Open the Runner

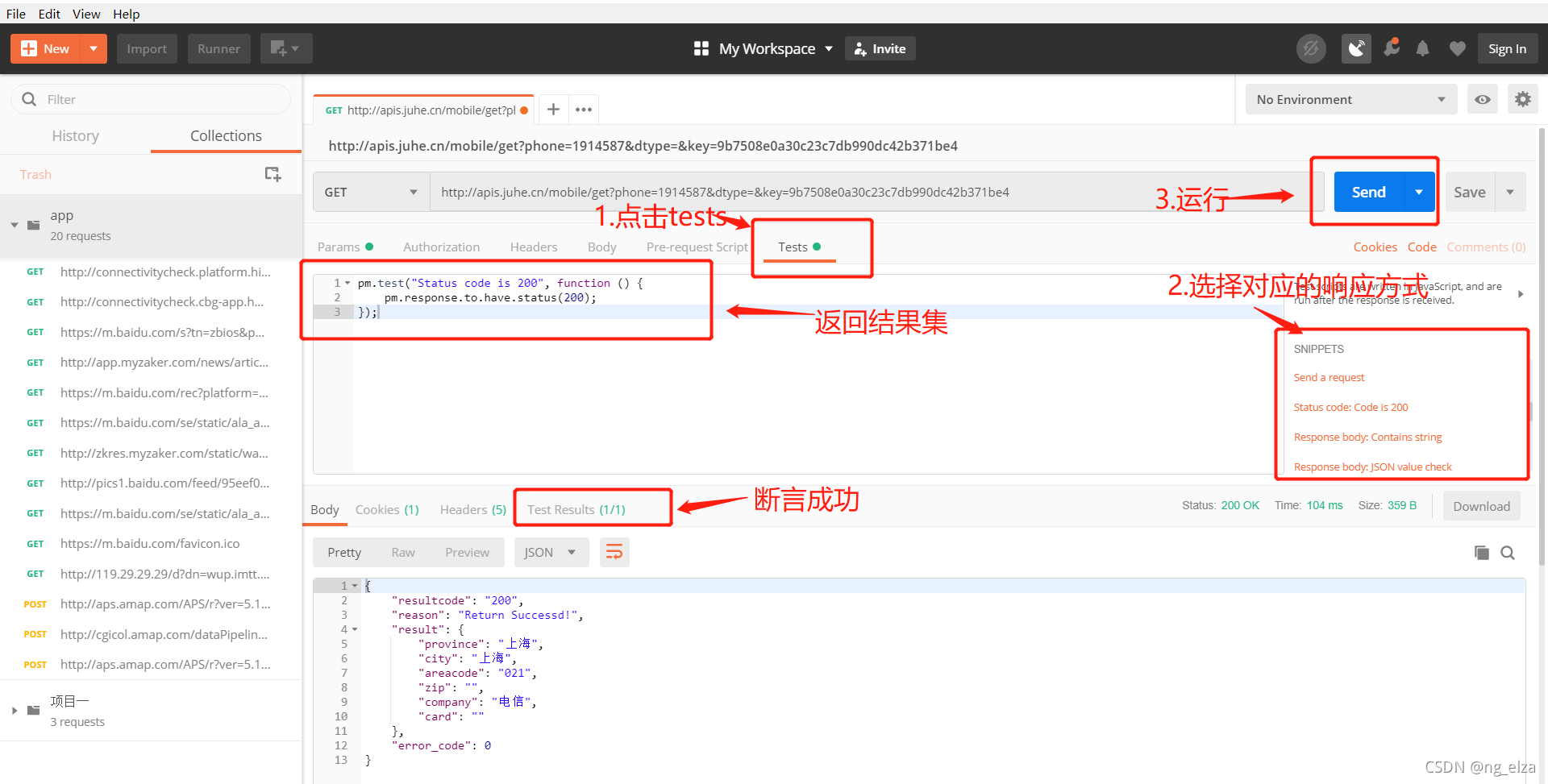(218, 48)
